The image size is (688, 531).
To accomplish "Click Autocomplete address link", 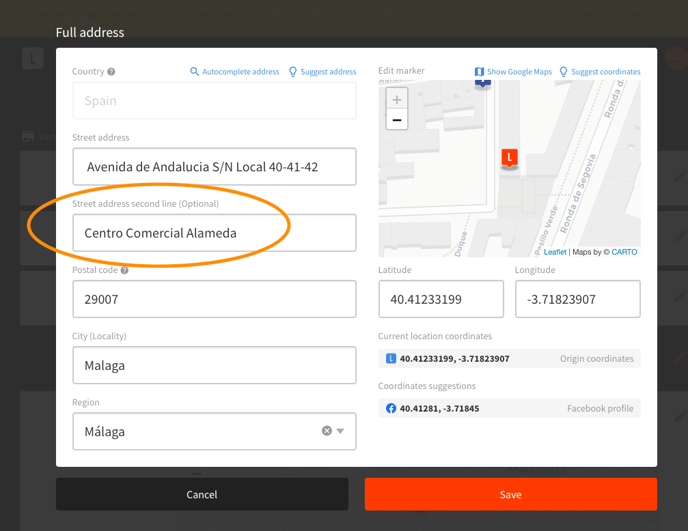I will (x=234, y=72).
